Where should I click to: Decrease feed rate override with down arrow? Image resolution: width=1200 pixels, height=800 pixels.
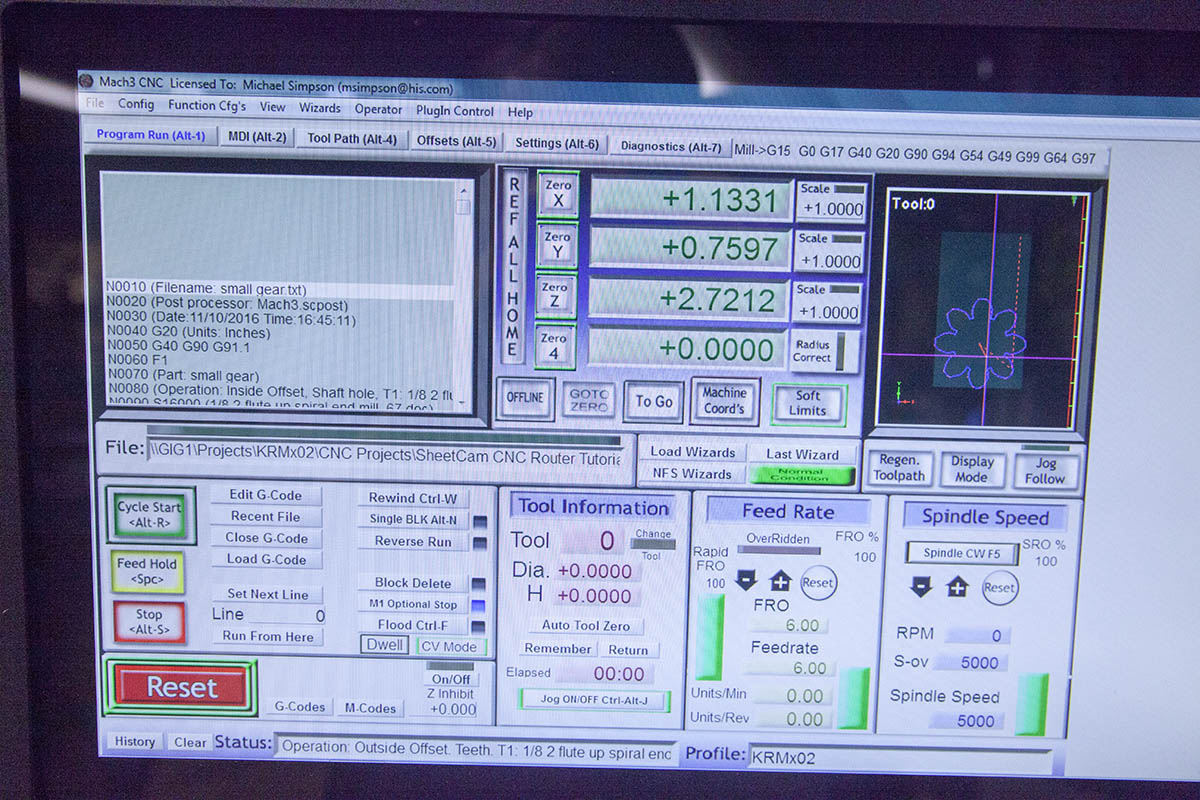coord(745,580)
